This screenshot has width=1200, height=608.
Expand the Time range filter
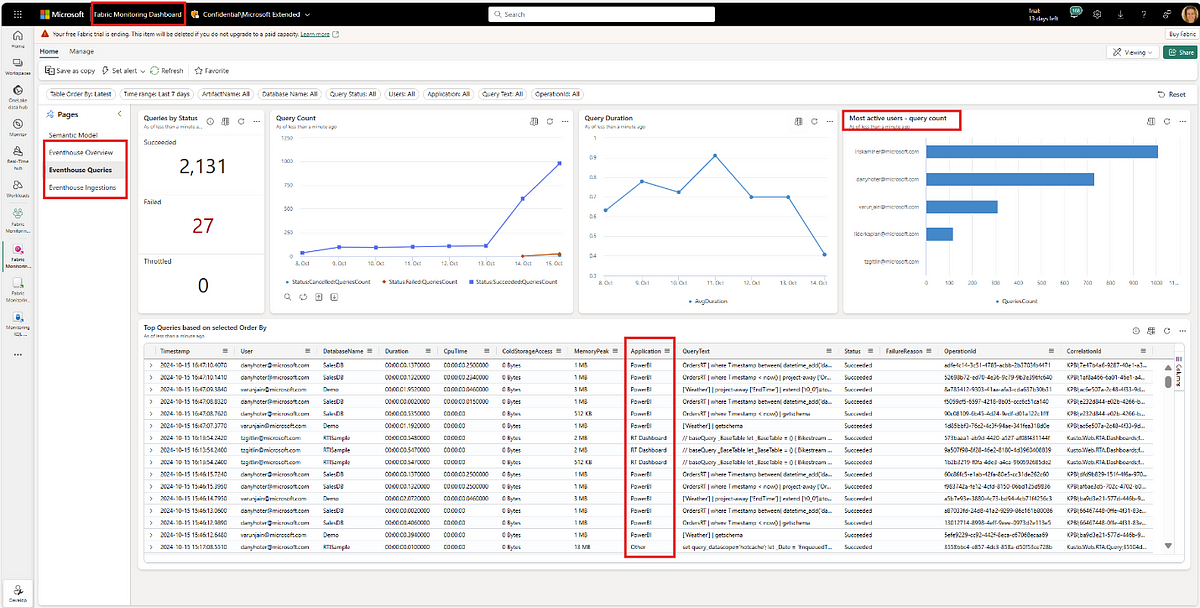click(x=155, y=94)
